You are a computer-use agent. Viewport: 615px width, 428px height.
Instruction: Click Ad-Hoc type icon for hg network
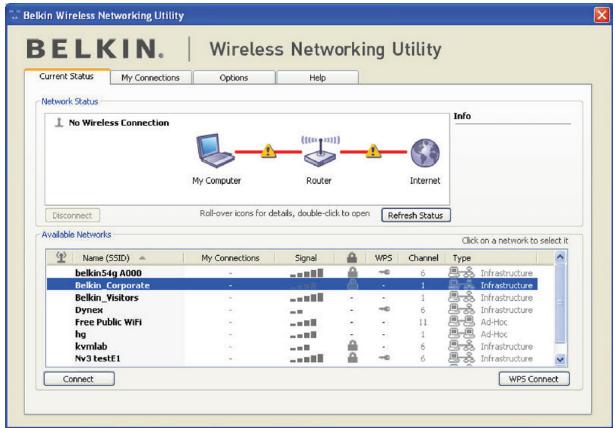461,334
